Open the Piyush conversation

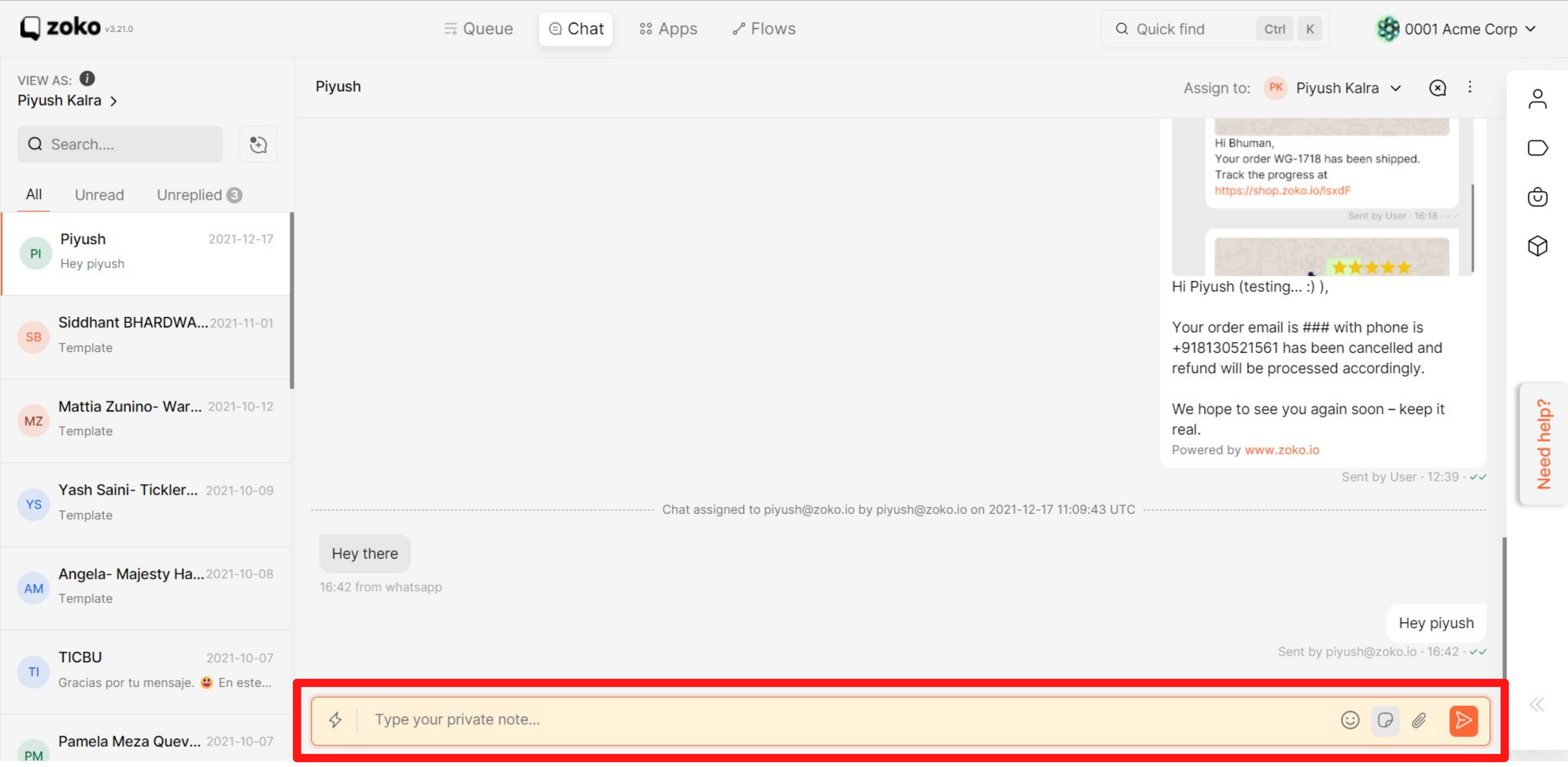[x=146, y=254]
